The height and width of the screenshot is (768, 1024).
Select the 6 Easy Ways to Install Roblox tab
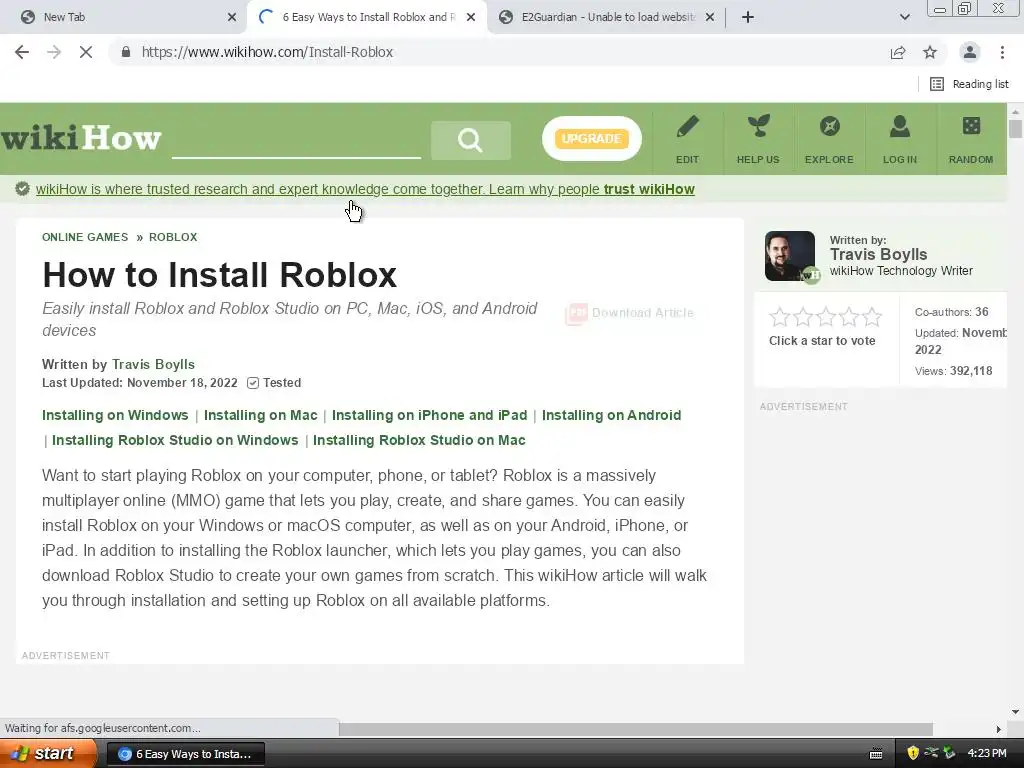pos(368,17)
